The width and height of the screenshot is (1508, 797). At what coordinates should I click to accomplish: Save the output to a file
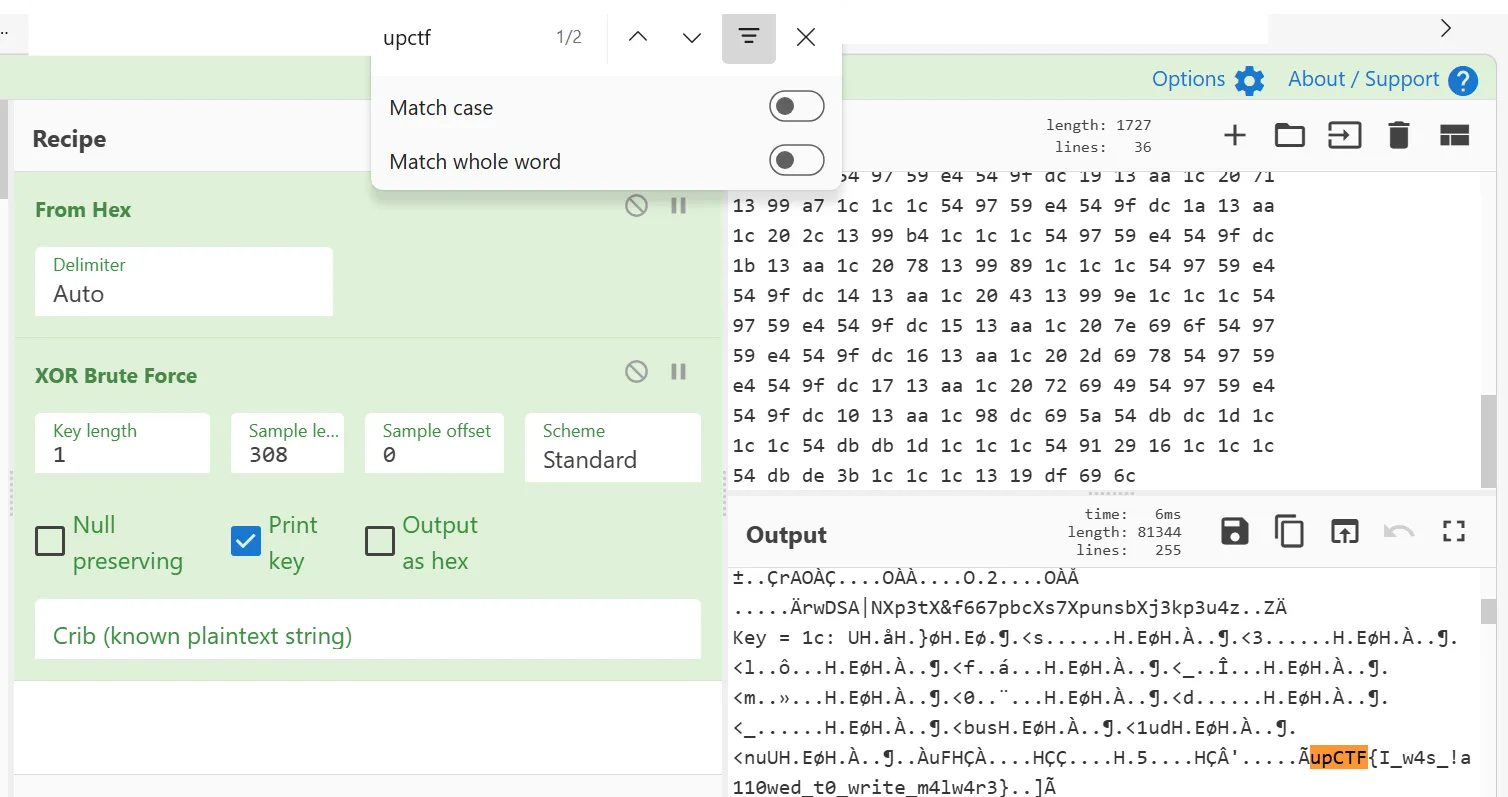click(x=1234, y=531)
